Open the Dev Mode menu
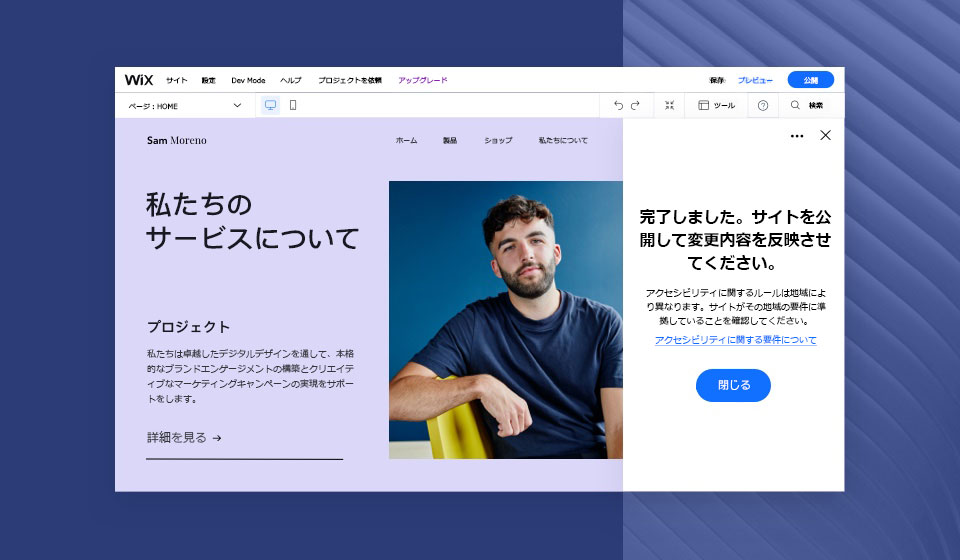 point(248,80)
